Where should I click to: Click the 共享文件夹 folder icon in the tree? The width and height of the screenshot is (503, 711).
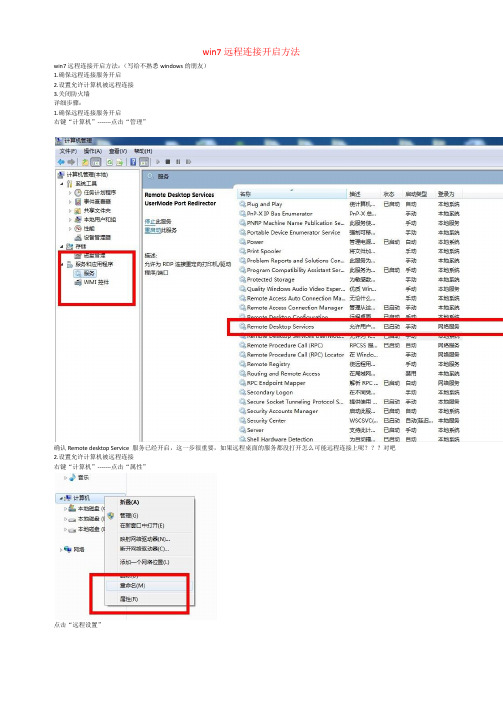(x=78, y=210)
